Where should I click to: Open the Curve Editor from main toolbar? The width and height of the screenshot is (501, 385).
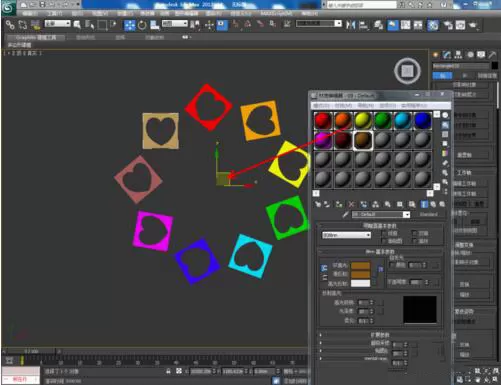406,25
